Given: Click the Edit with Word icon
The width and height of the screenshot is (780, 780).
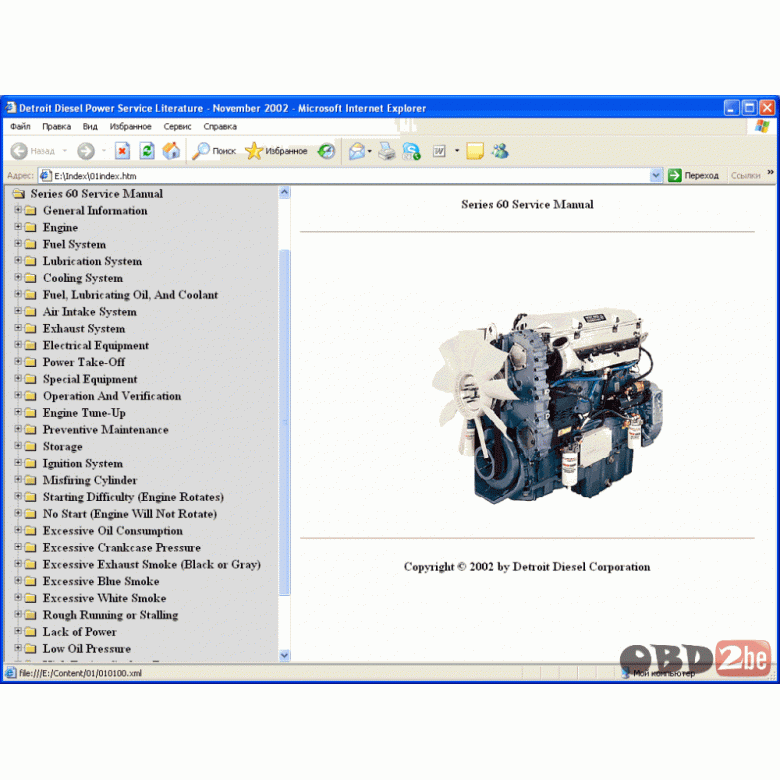Looking at the screenshot, I should point(439,151).
